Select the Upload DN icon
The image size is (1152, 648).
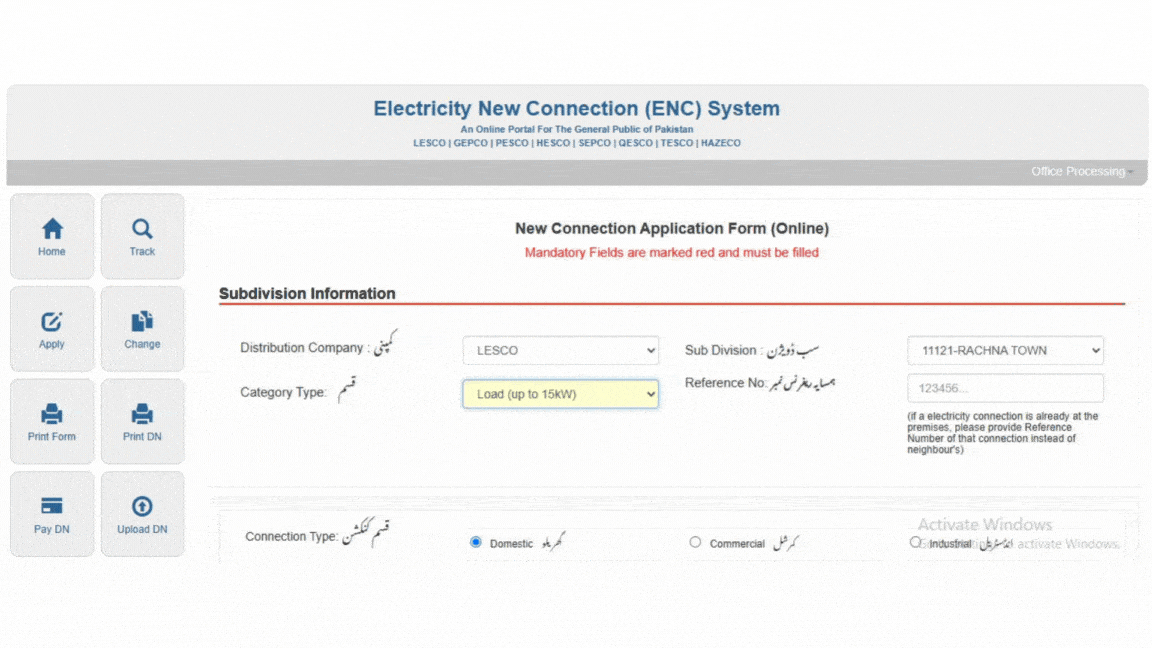pyautogui.click(x=142, y=513)
